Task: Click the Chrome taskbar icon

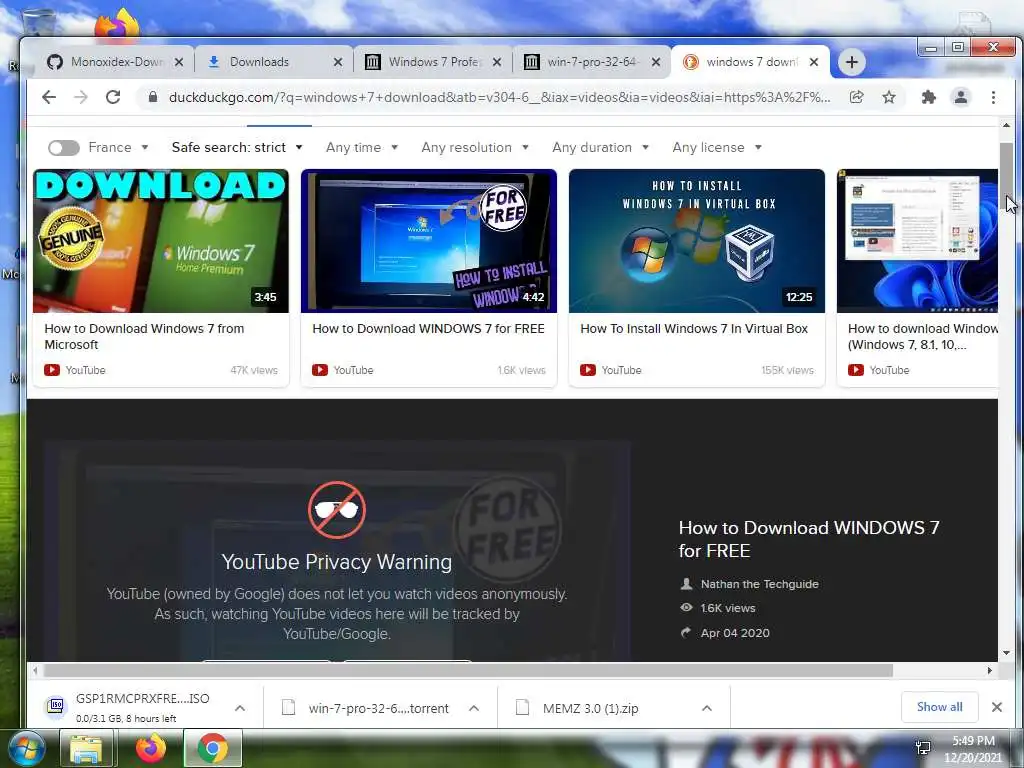Action: click(213, 748)
